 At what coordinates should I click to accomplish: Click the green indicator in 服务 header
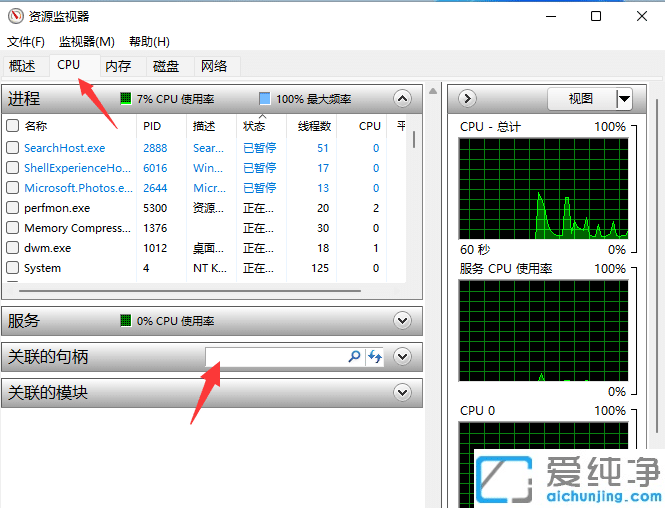(126, 321)
